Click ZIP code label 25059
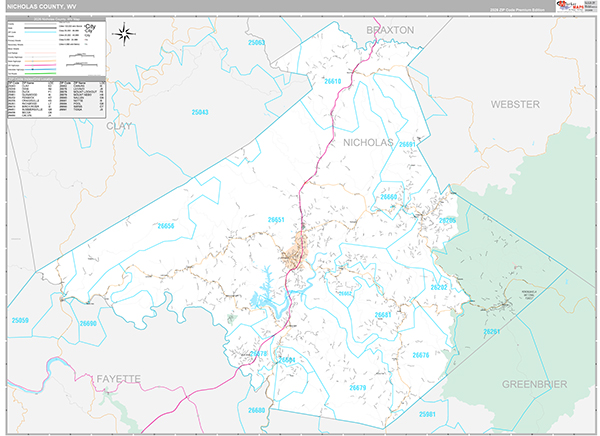Screen dimensions: 600x436 pos(20,320)
